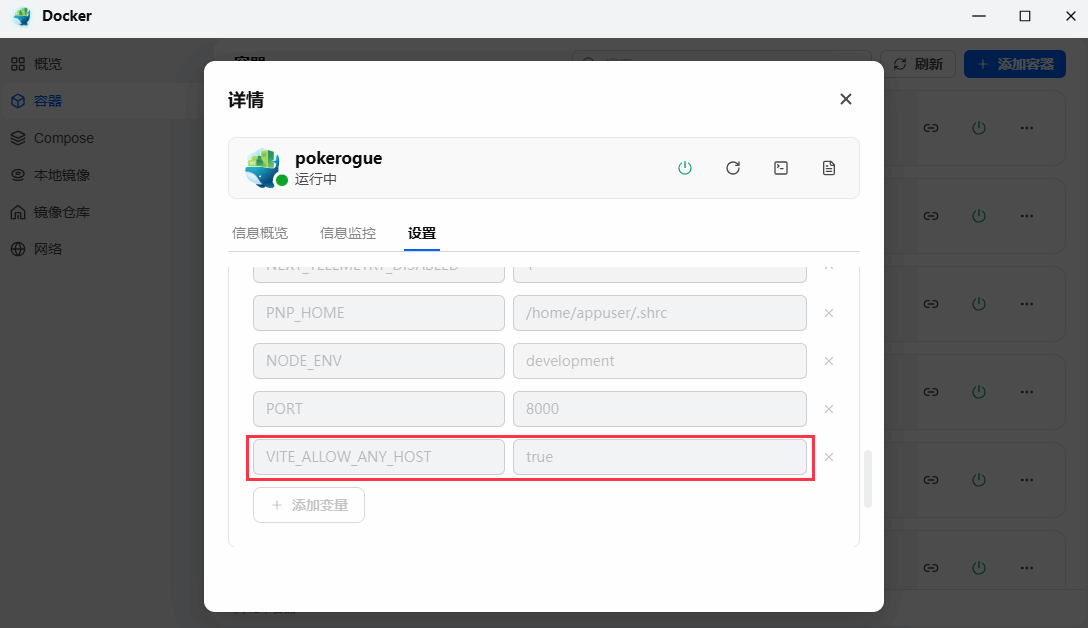Click the last container row's link icon
The height and width of the screenshot is (628, 1088).
point(930,568)
